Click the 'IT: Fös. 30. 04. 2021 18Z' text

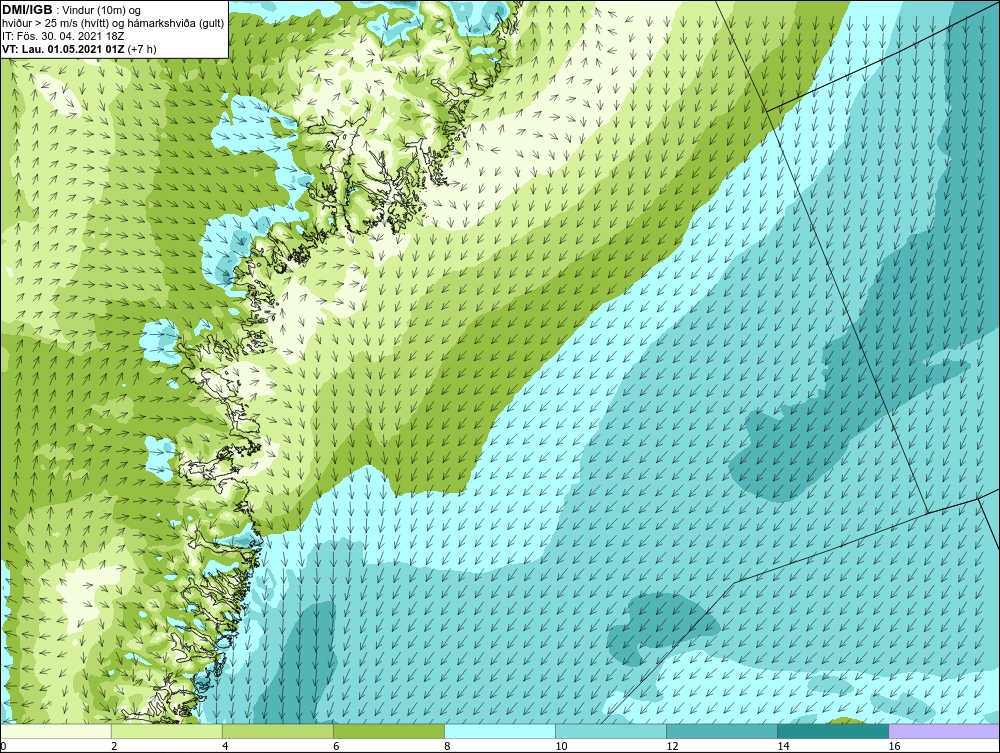63,36
